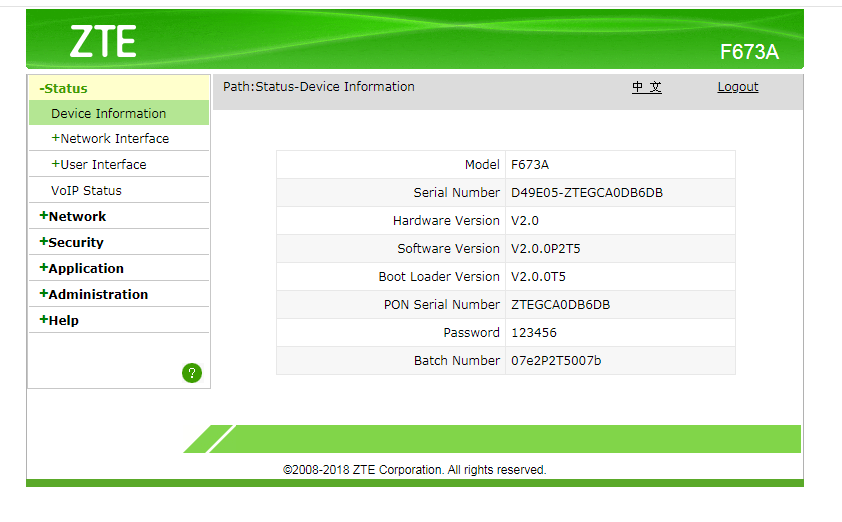Click the Batch Number value 07e2P2T5007b
The image size is (842, 522).
click(556, 360)
